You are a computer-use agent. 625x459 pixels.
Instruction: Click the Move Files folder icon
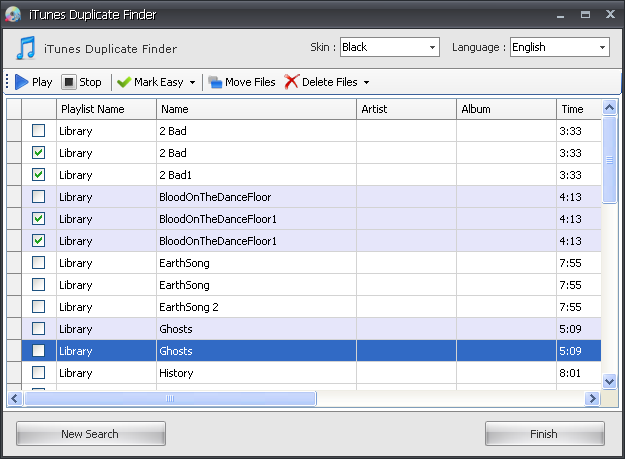point(215,82)
